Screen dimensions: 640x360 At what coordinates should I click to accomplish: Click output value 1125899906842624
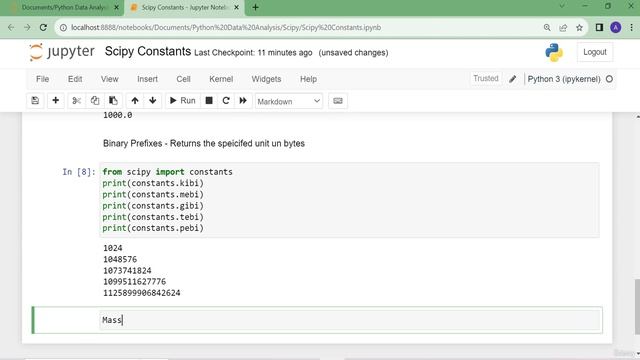tap(142, 293)
